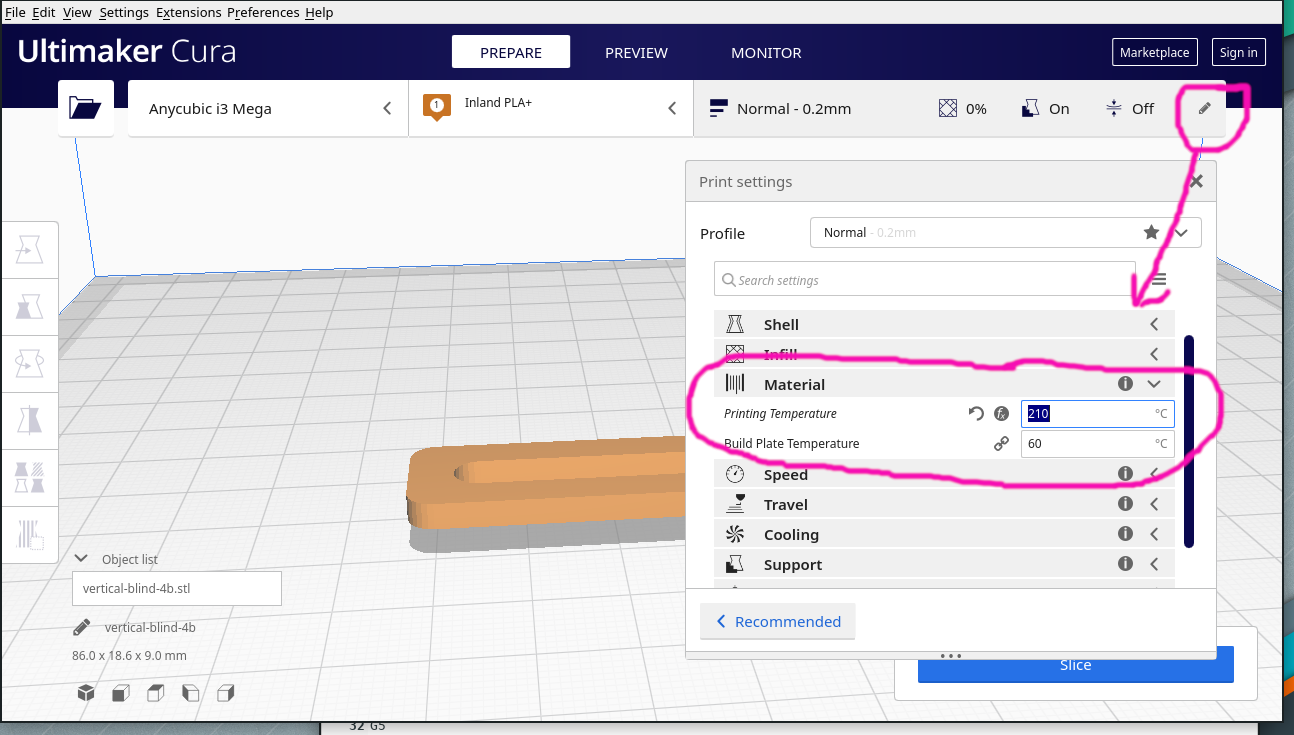Click the Printing Temperature 210 field
This screenshot has height=735, width=1294.
[x=1097, y=413]
